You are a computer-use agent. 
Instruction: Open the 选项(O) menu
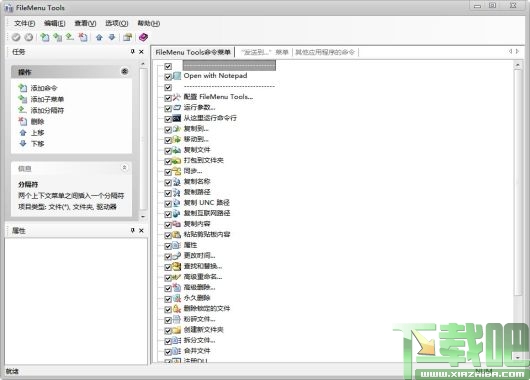[x=117, y=23]
